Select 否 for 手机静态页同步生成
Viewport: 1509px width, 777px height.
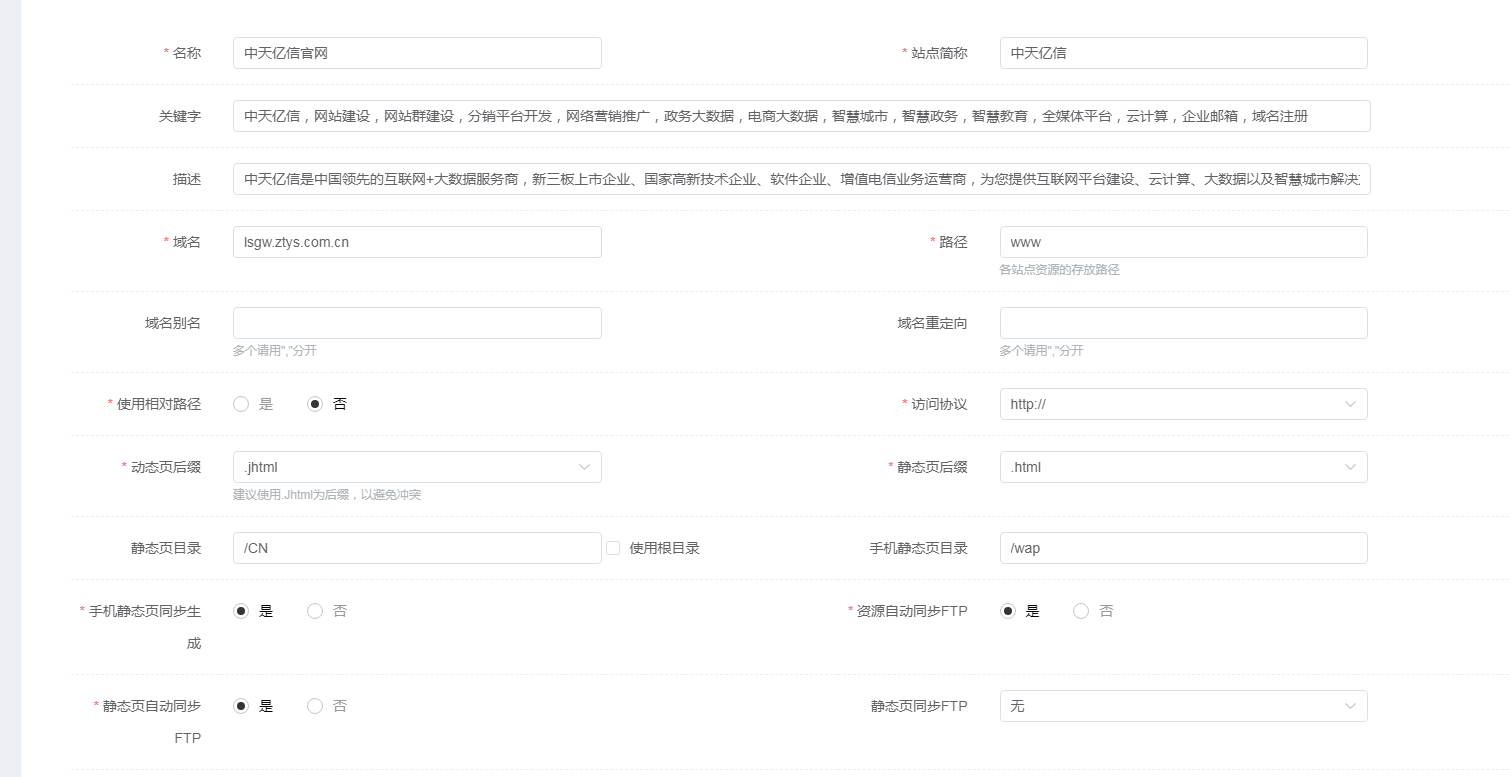point(315,611)
